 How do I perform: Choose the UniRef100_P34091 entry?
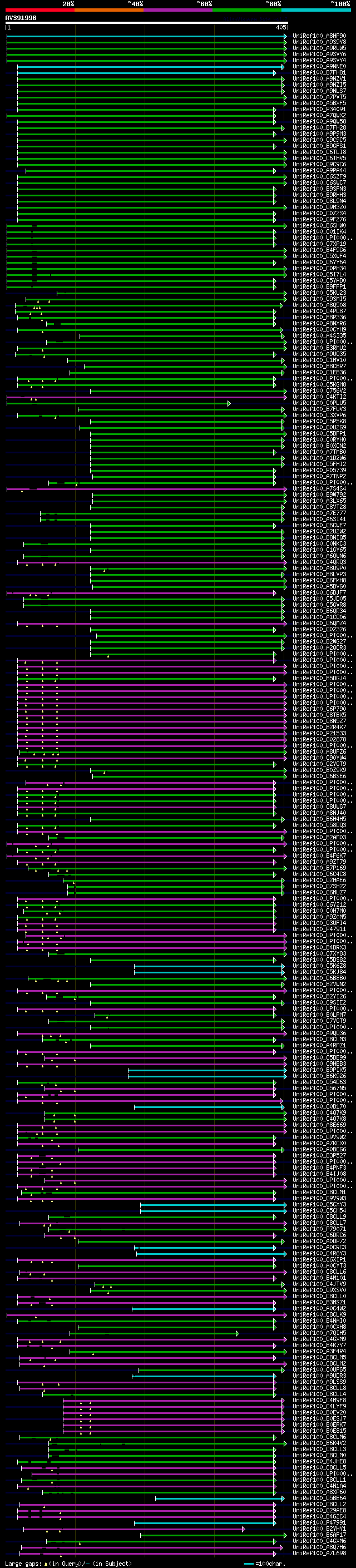coord(319,110)
